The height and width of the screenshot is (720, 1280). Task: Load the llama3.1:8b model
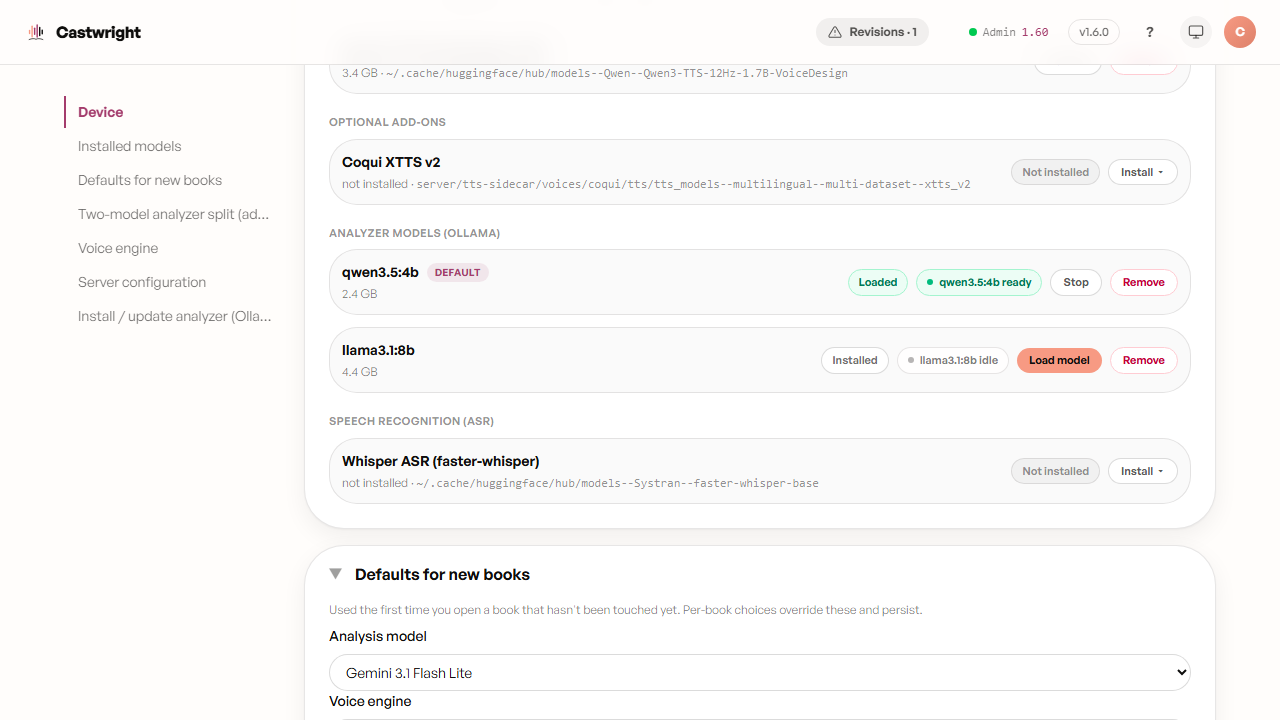click(1059, 360)
